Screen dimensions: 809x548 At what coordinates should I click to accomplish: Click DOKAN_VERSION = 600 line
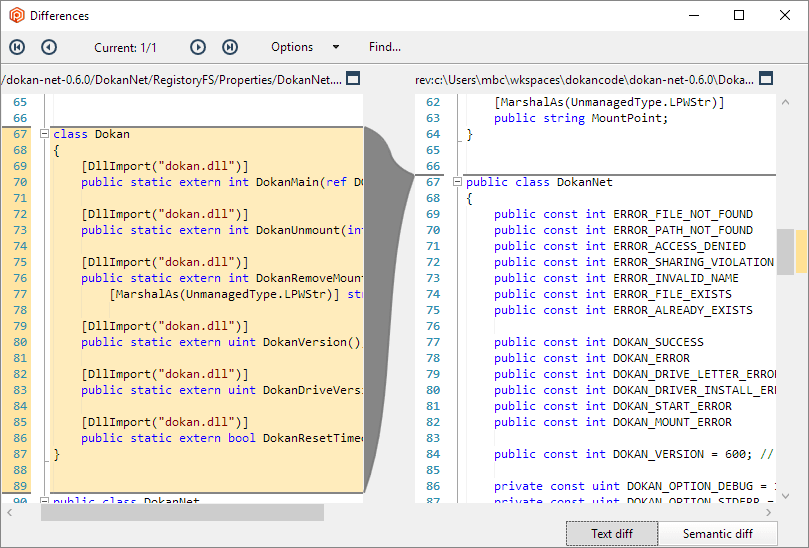click(x=634, y=454)
